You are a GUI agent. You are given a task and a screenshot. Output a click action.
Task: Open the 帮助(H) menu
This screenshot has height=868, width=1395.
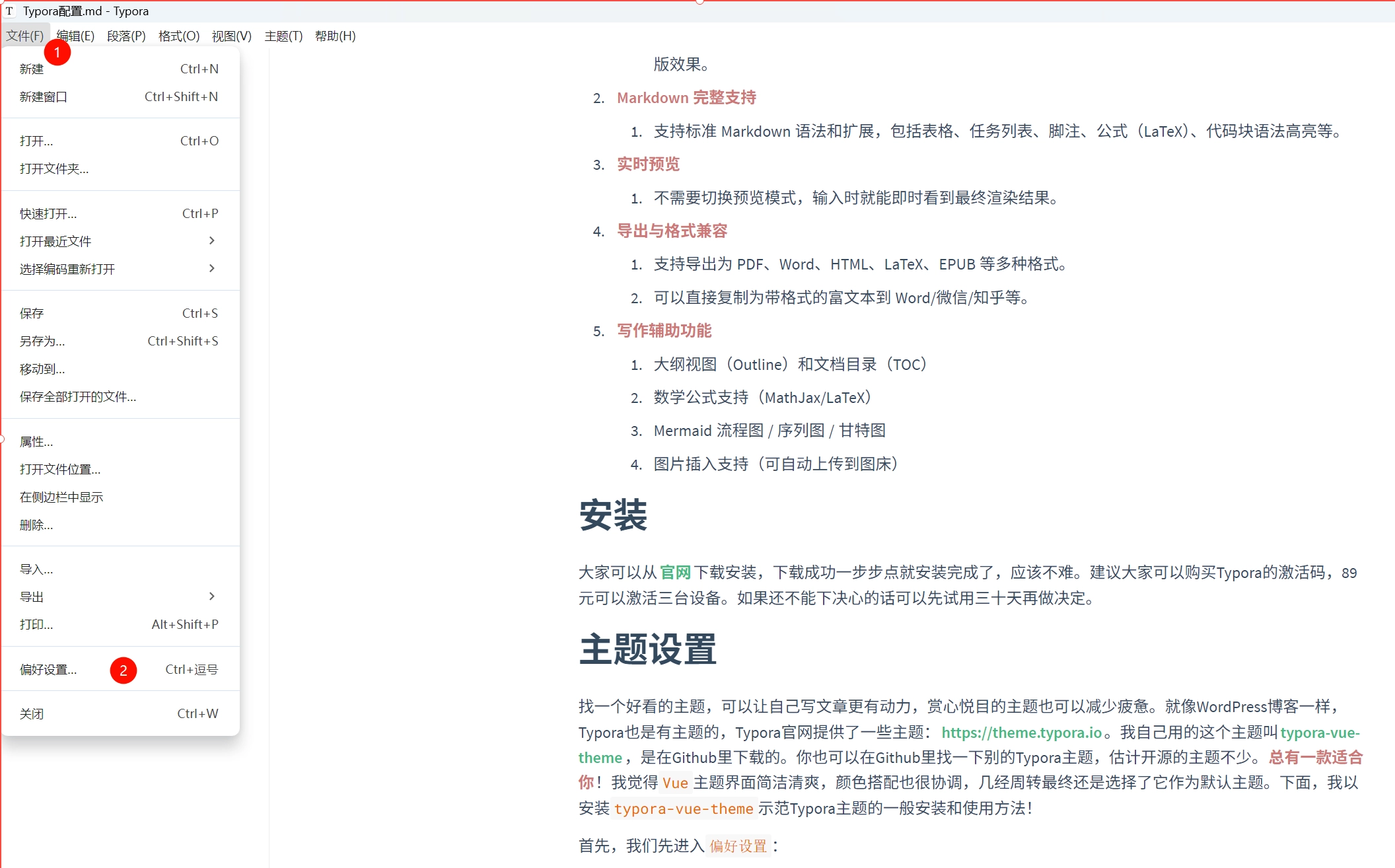point(336,36)
